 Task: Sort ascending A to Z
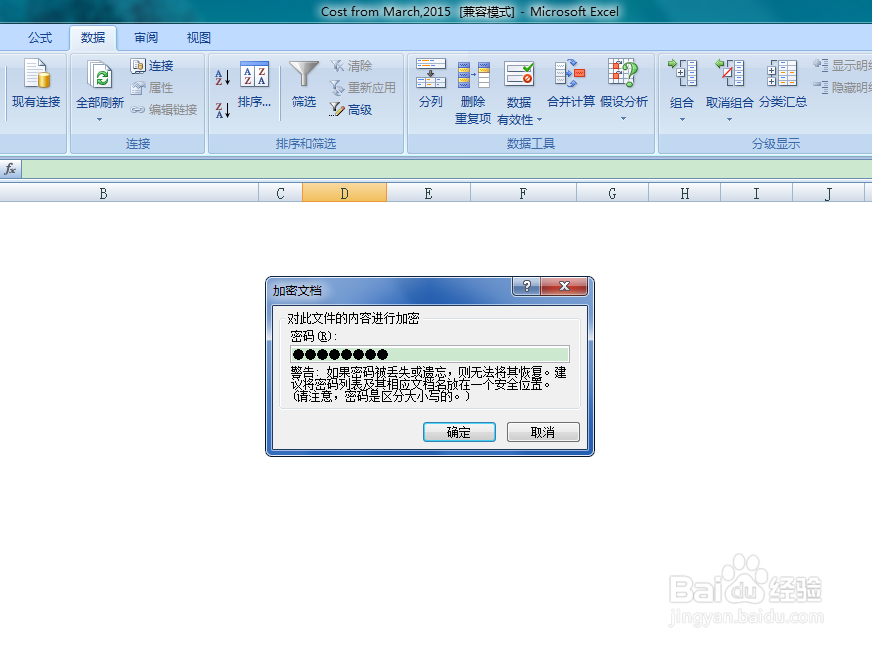[x=222, y=77]
